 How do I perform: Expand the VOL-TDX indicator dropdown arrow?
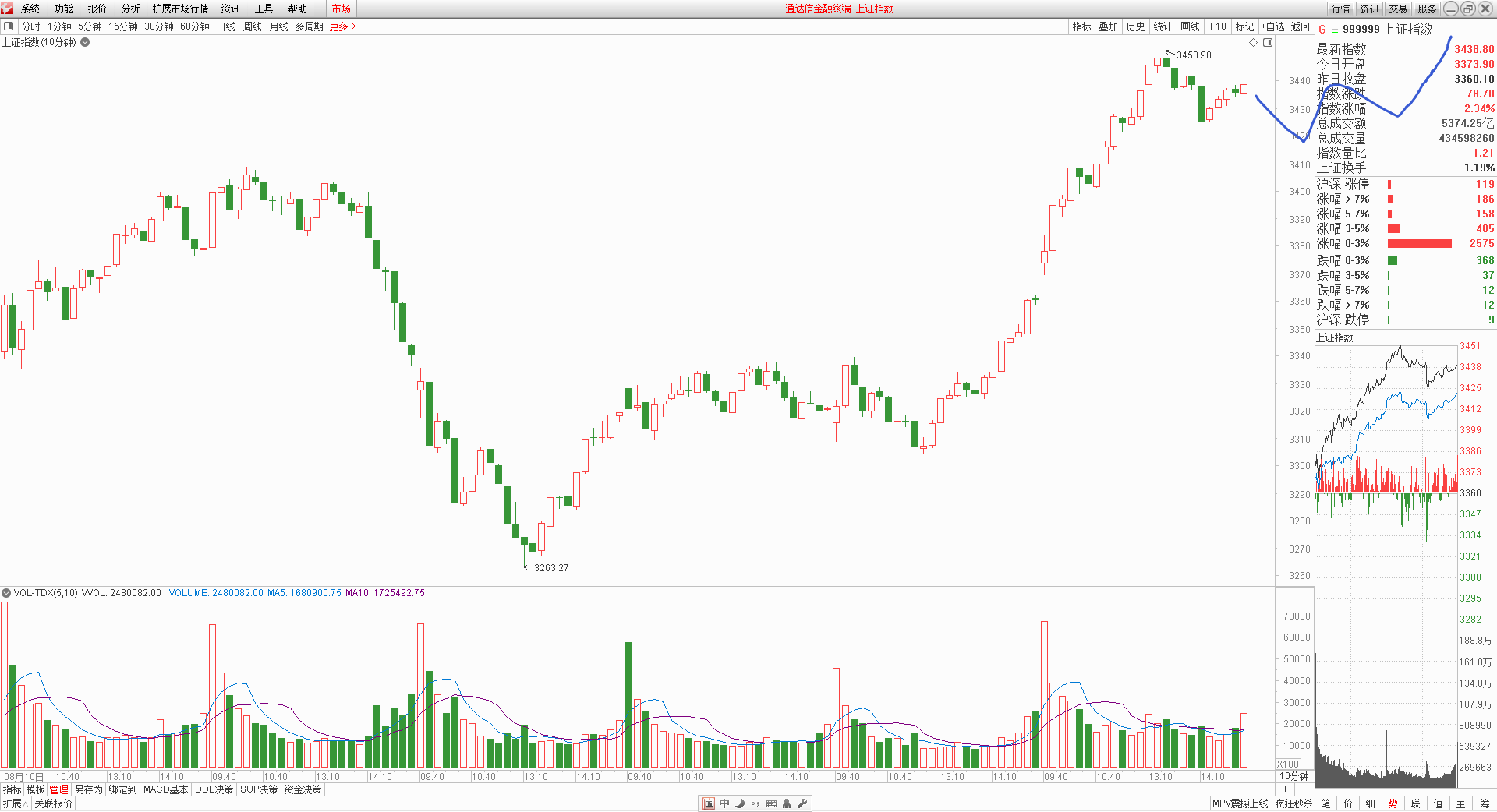(x=6, y=593)
